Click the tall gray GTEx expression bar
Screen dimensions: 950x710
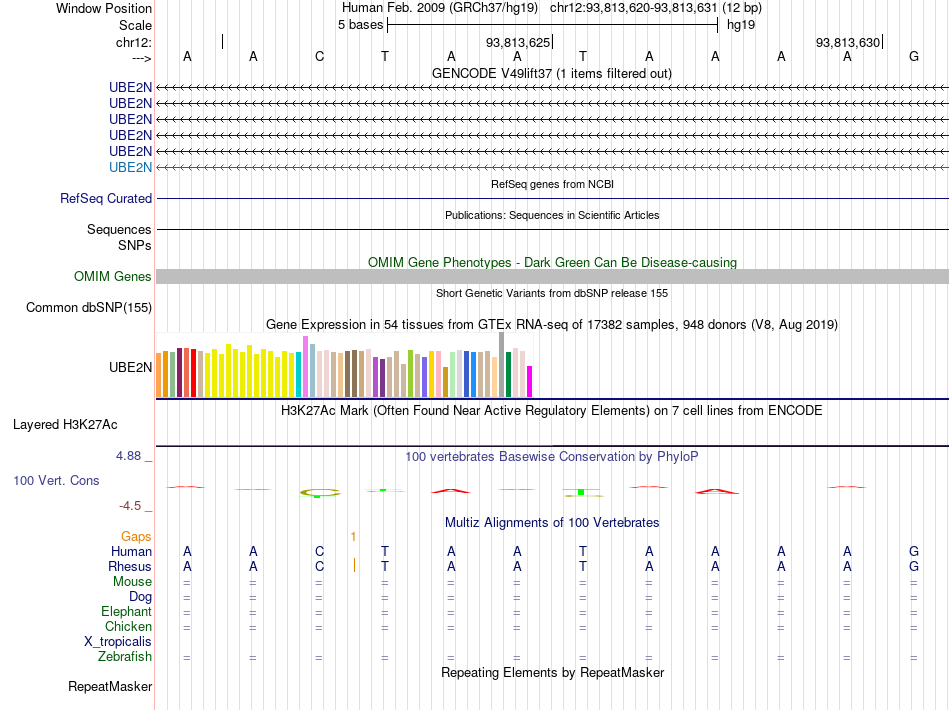[502, 365]
